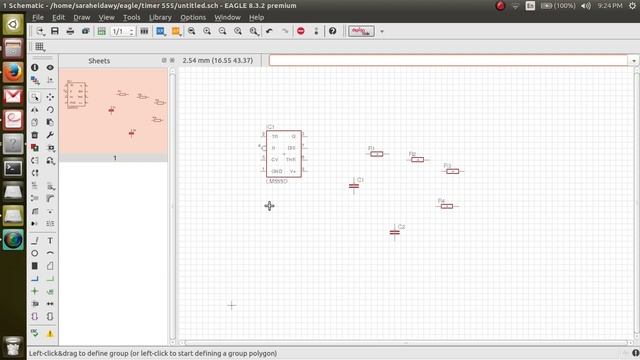The image size is (640, 360).
Task: Open the Terminal from launcher
Action: 13,168
